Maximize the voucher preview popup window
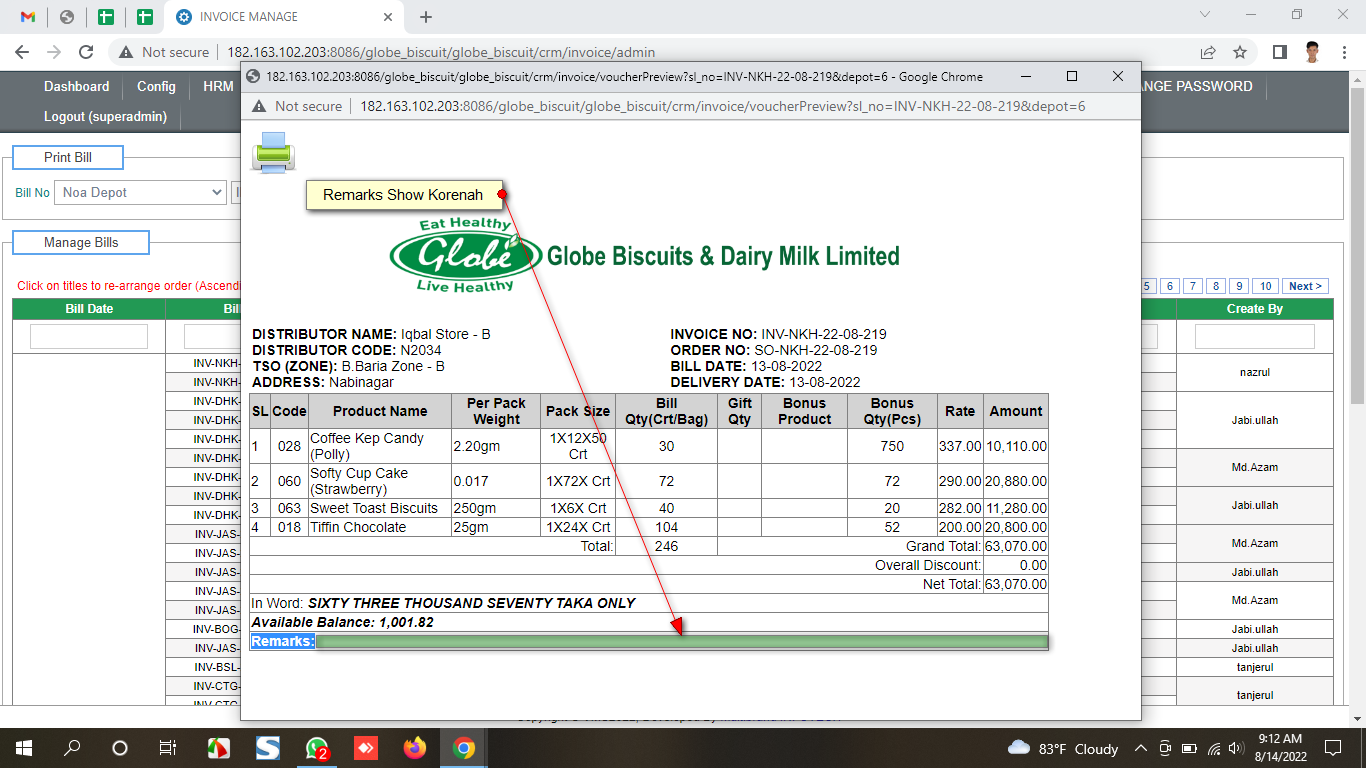This screenshot has height=768, width=1366. [1072, 76]
